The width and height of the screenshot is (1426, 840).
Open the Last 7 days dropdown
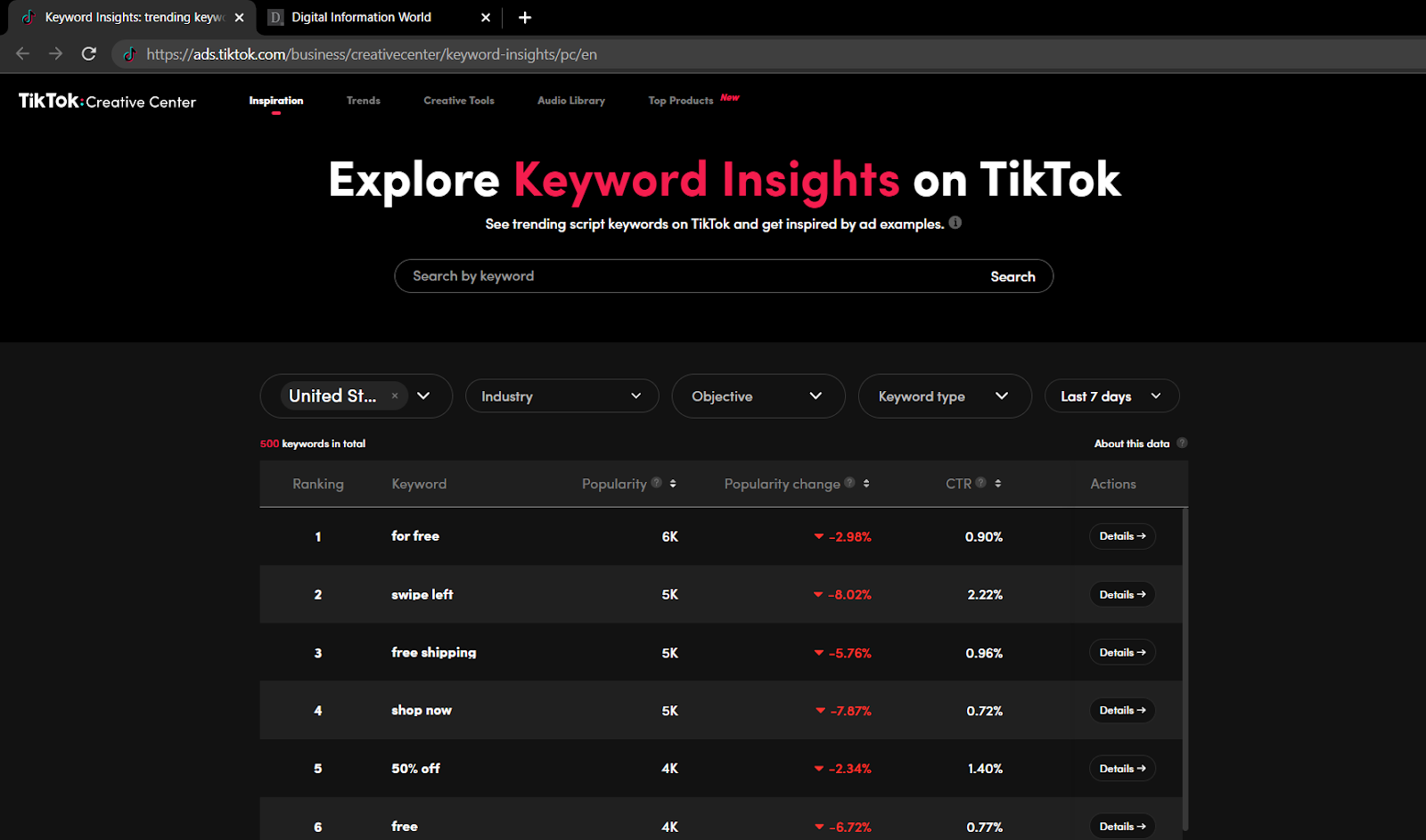(1111, 396)
